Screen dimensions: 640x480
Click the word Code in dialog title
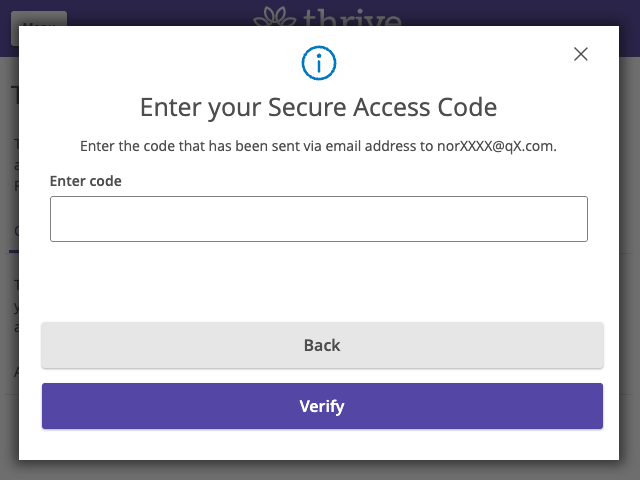(x=467, y=107)
